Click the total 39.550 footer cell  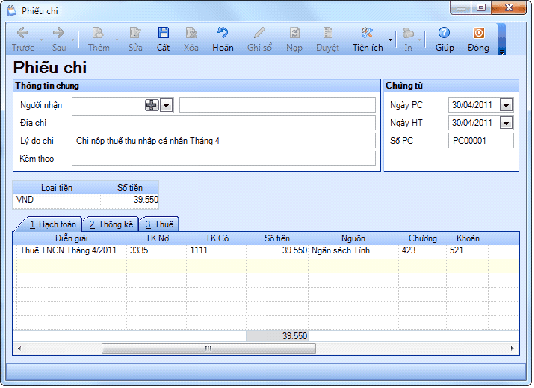tap(277, 336)
